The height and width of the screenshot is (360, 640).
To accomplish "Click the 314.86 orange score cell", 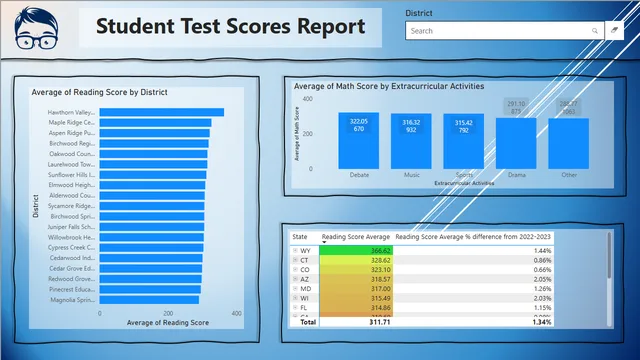I will (x=356, y=307).
